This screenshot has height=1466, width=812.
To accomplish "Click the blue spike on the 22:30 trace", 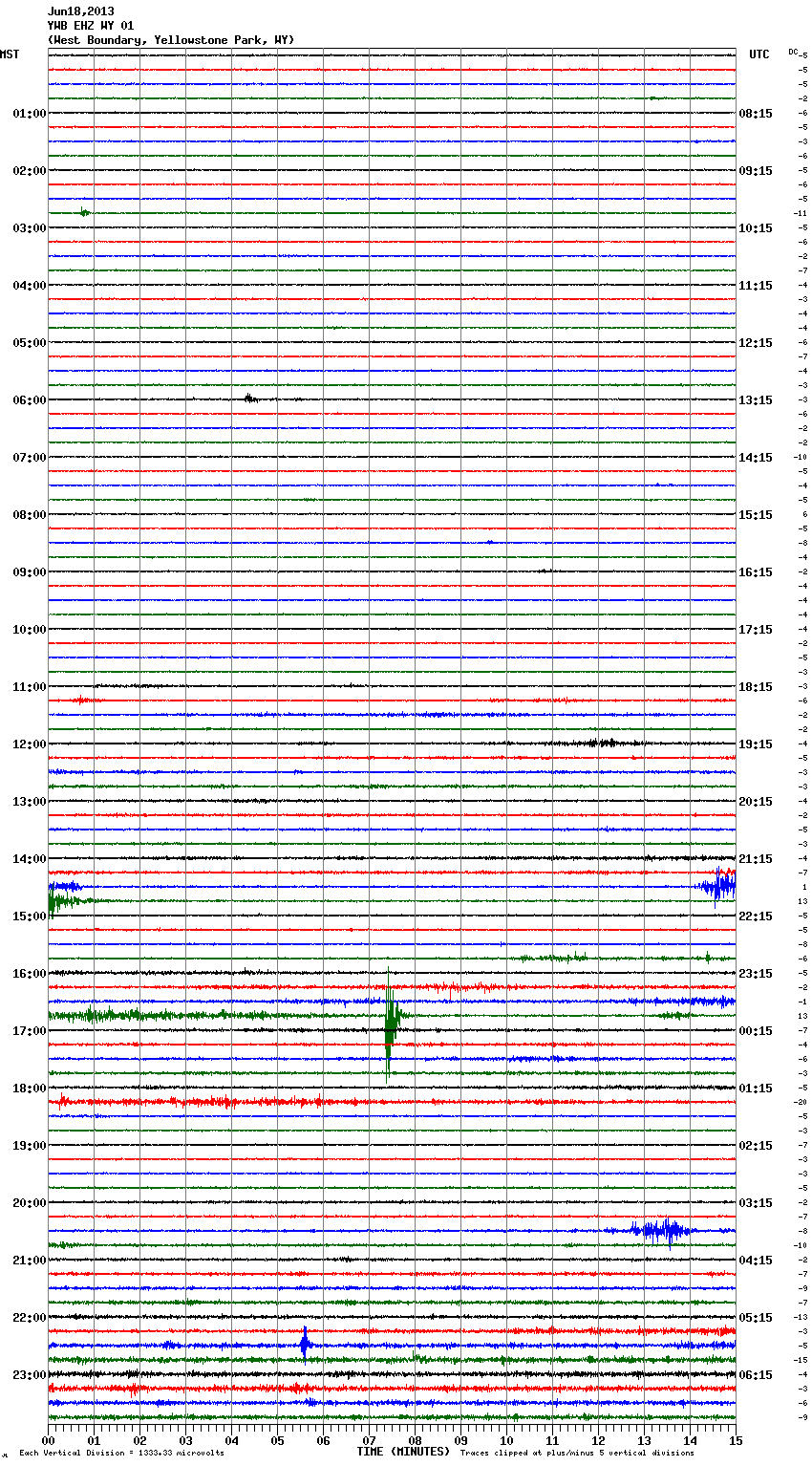I will (x=305, y=1345).
